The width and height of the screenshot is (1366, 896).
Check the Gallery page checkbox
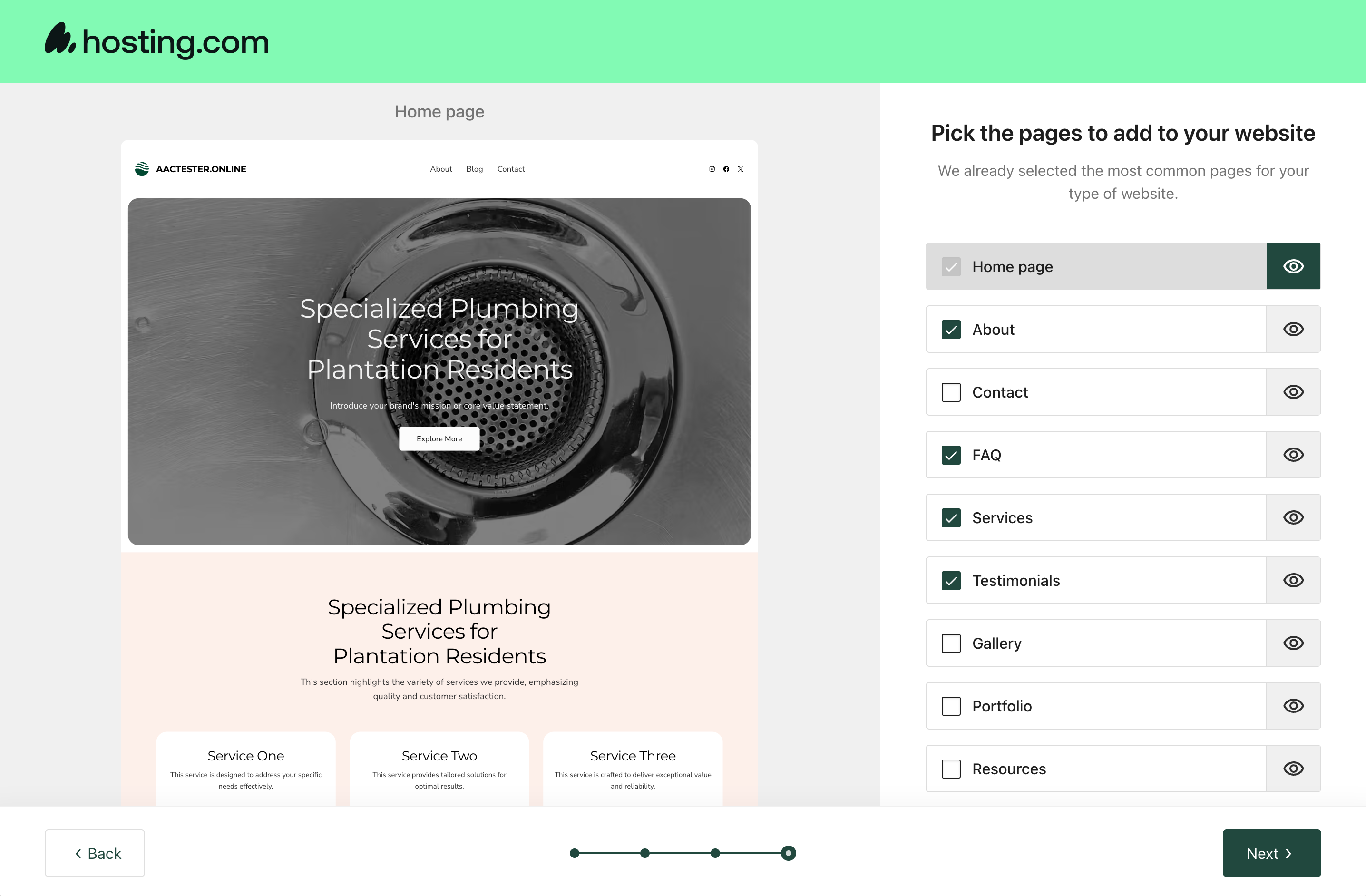pyautogui.click(x=951, y=643)
